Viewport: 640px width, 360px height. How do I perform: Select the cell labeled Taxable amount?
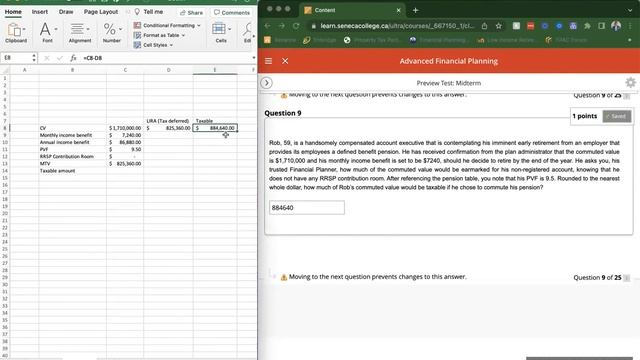73,171
